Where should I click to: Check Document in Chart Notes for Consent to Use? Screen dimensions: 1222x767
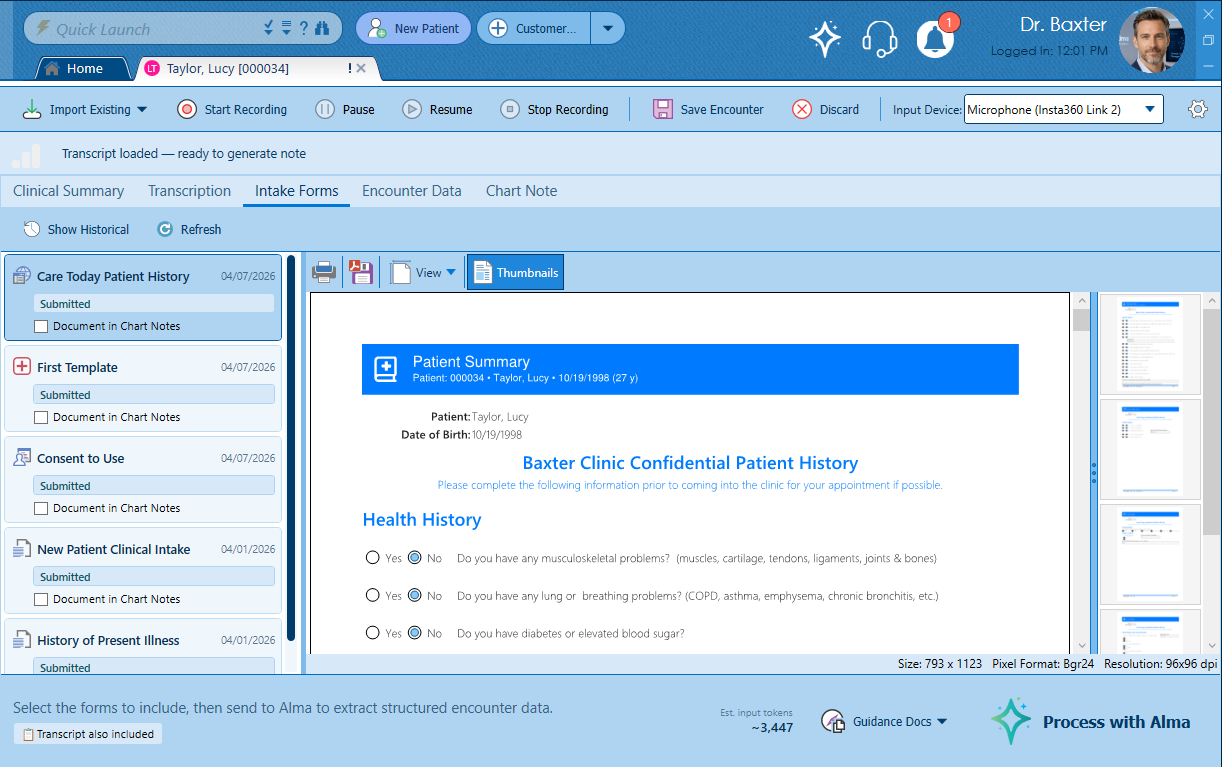[x=41, y=508]
